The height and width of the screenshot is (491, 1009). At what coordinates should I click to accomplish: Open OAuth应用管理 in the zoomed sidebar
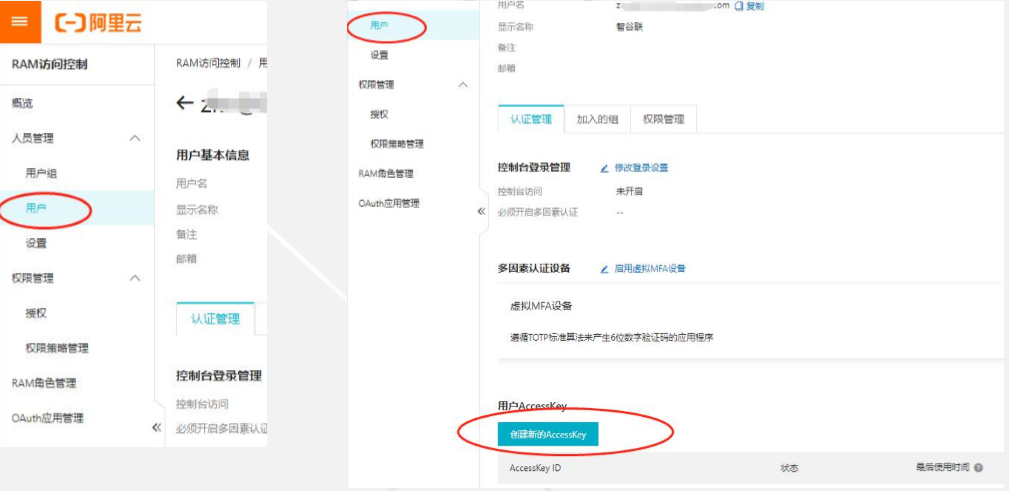(x=48, y=418)
